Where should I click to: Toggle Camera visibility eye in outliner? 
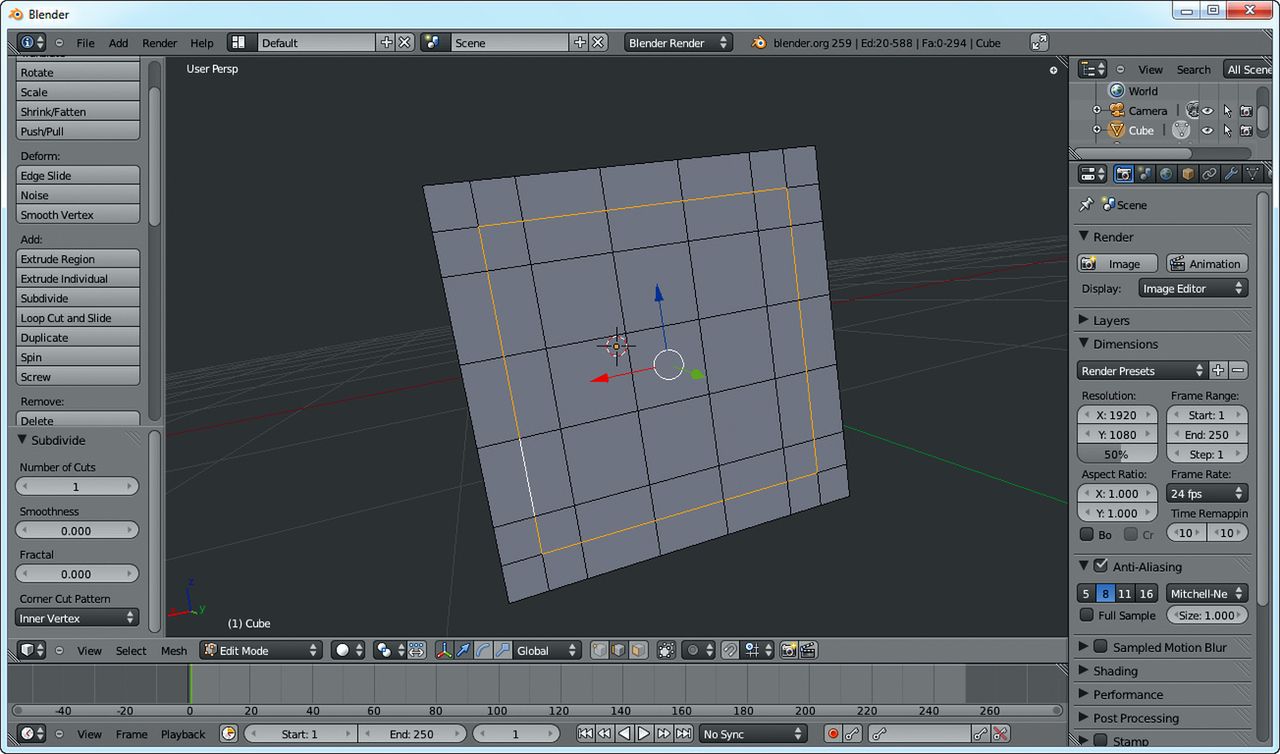(1208, 111)
